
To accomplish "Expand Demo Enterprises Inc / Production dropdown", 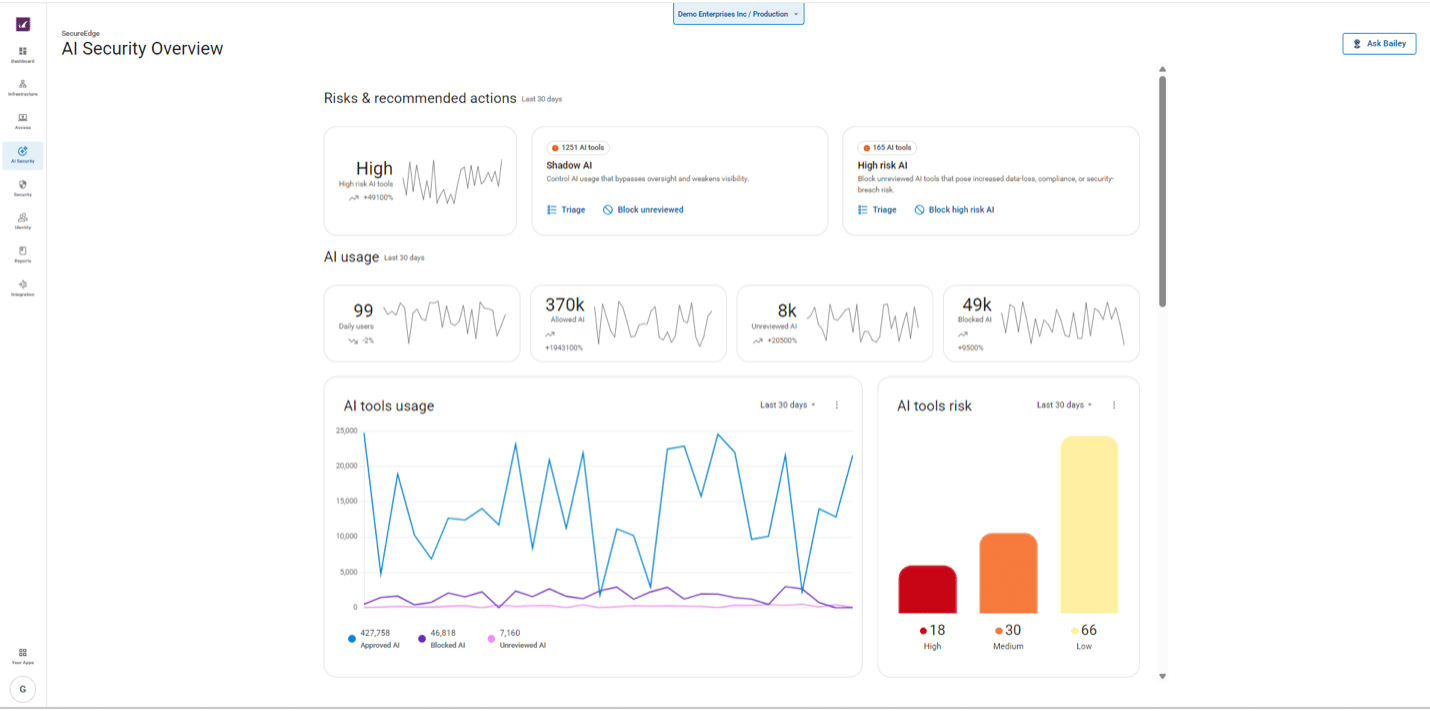I will [x=739, y=14].
